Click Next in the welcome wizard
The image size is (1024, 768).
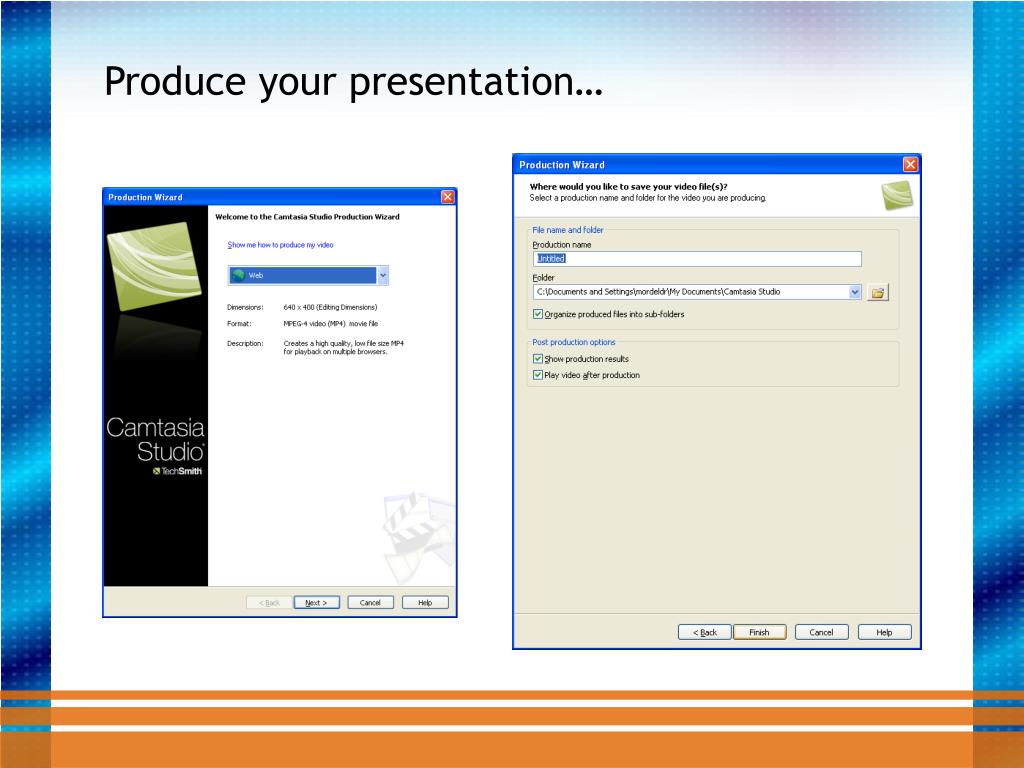tap(317, 602)
